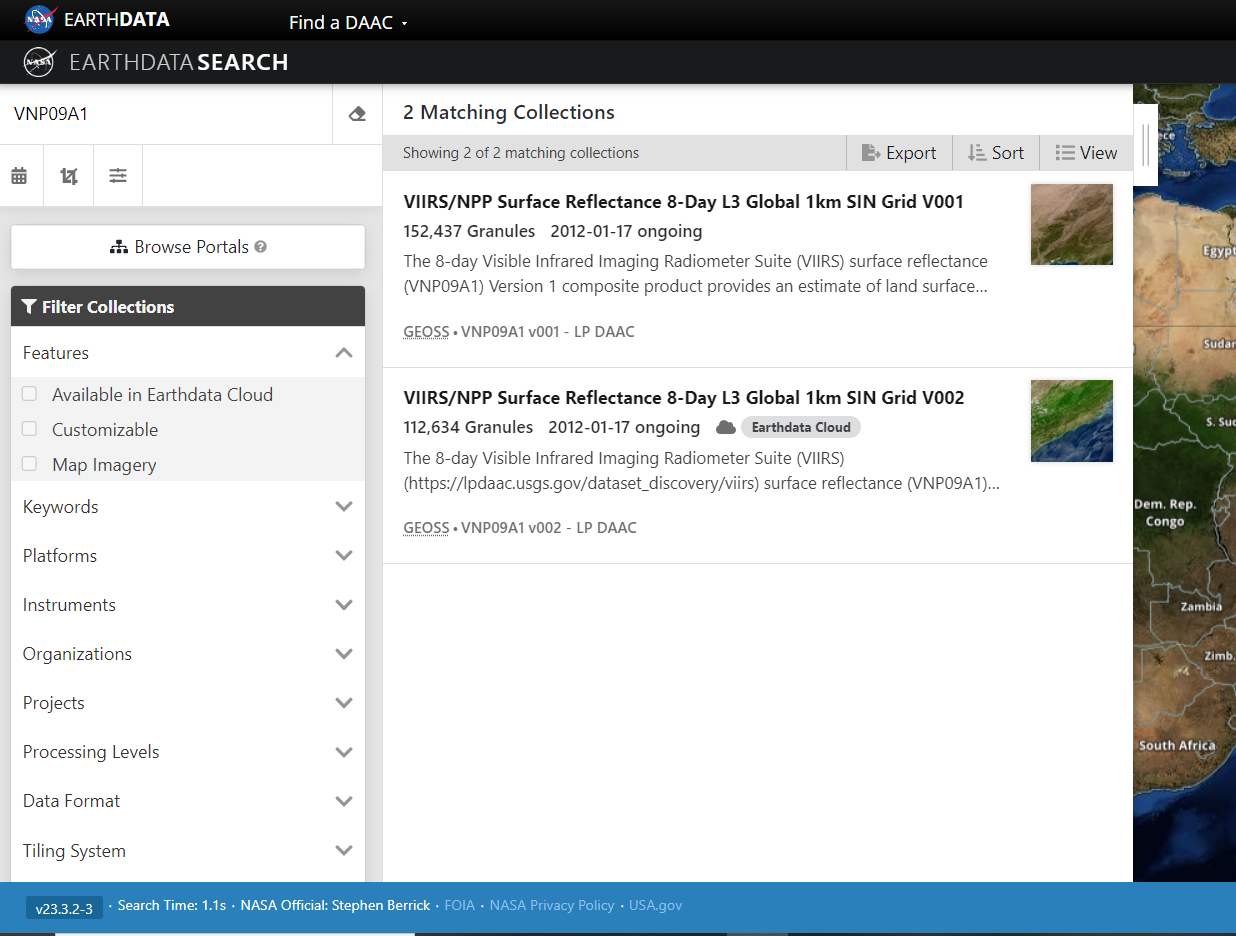The width and height of the screenshot is (1236, 936).
Task: Click the Earthdata Cloud icon on V002 result
Action: click(x=726, y=427)
